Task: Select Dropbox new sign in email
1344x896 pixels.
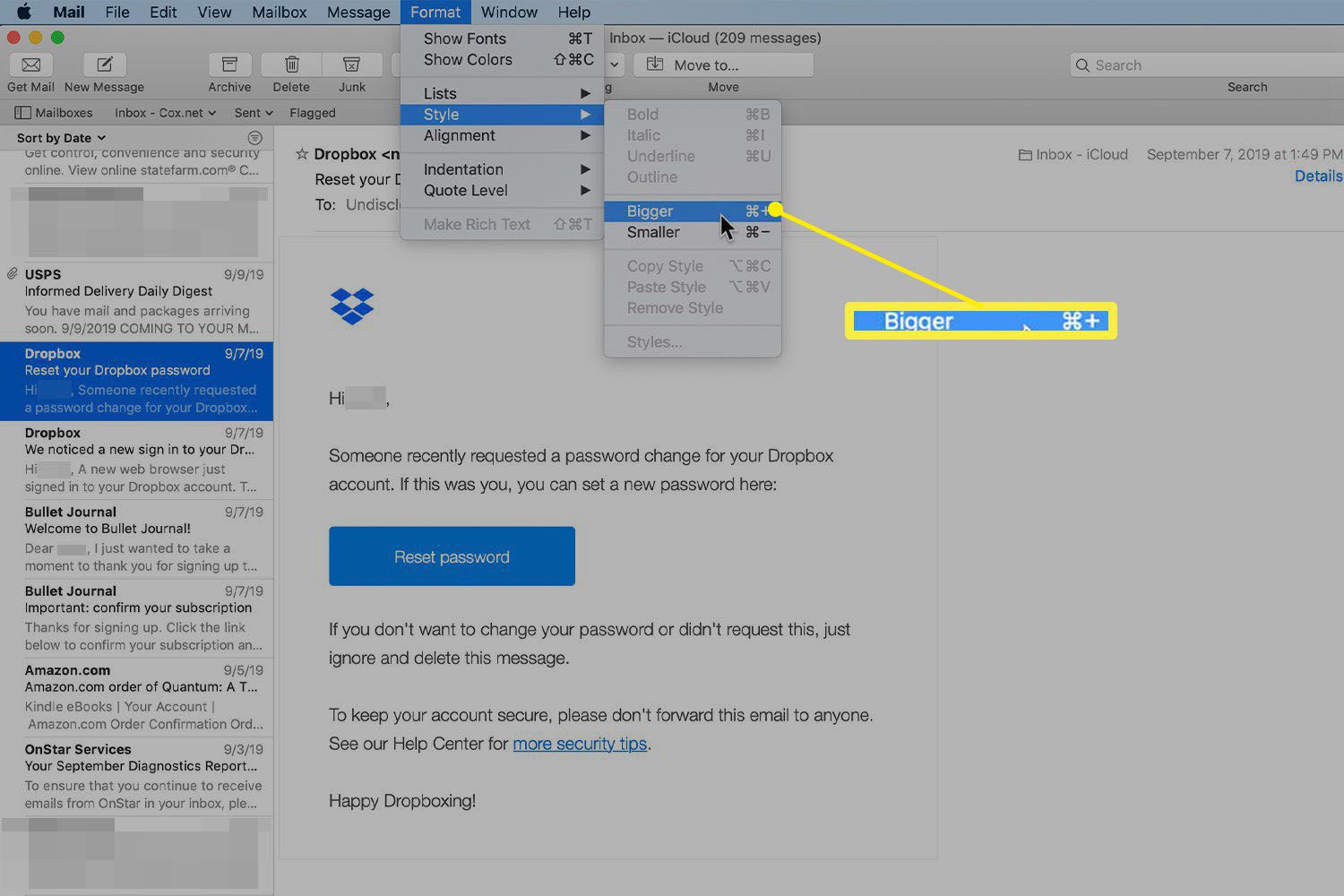Action: 136,460
